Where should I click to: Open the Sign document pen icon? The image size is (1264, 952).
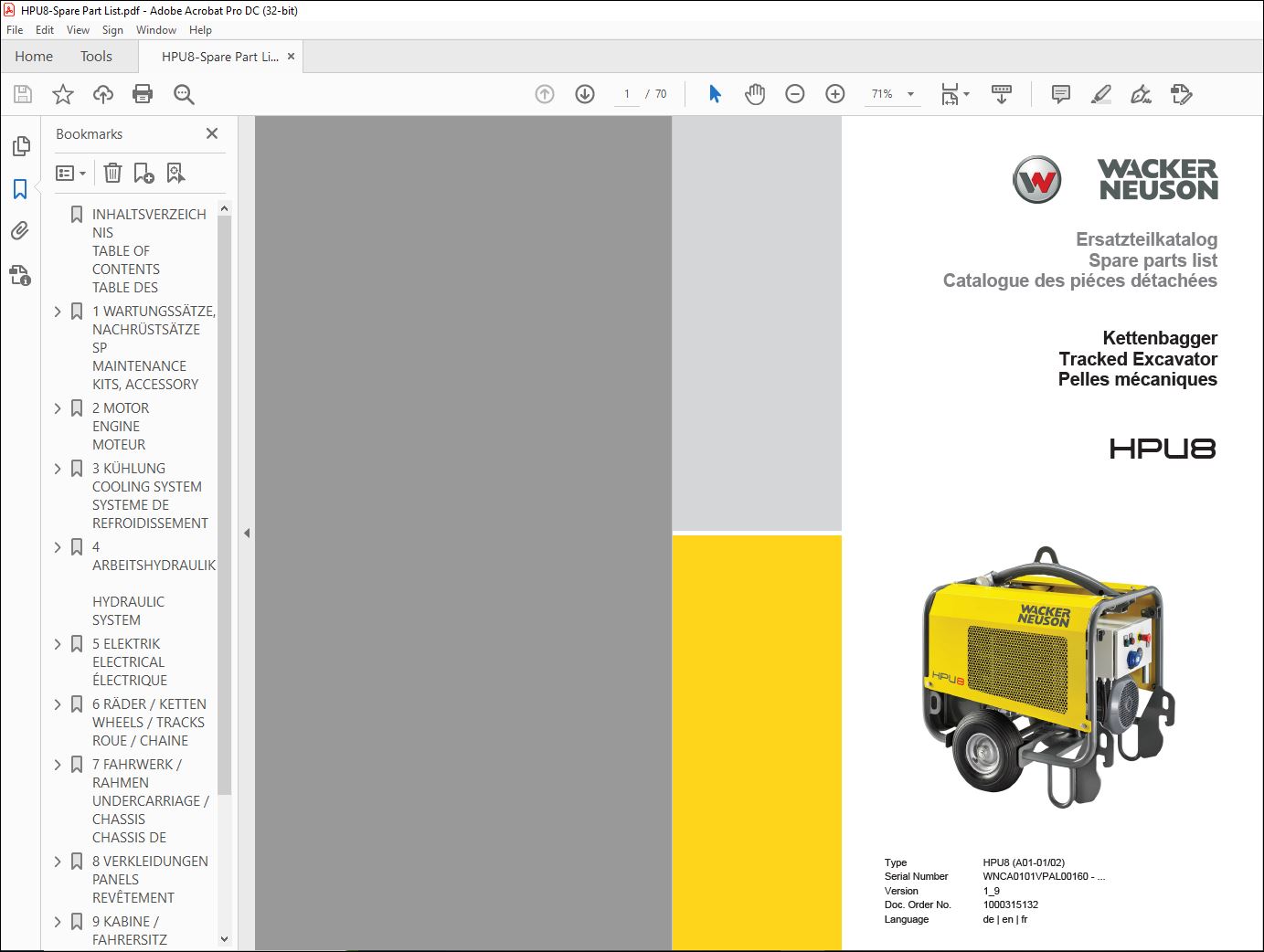(1141, 94)
